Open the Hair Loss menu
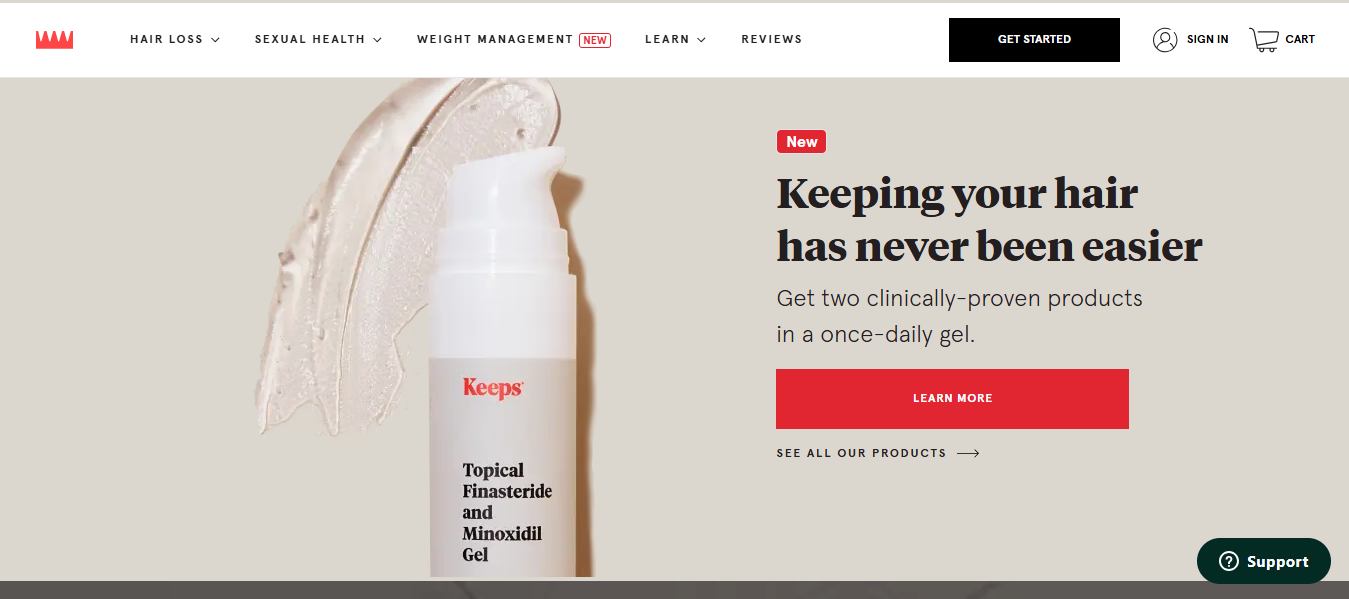Viewport: 1349px width, 599px height. click(x=166, y=40)
